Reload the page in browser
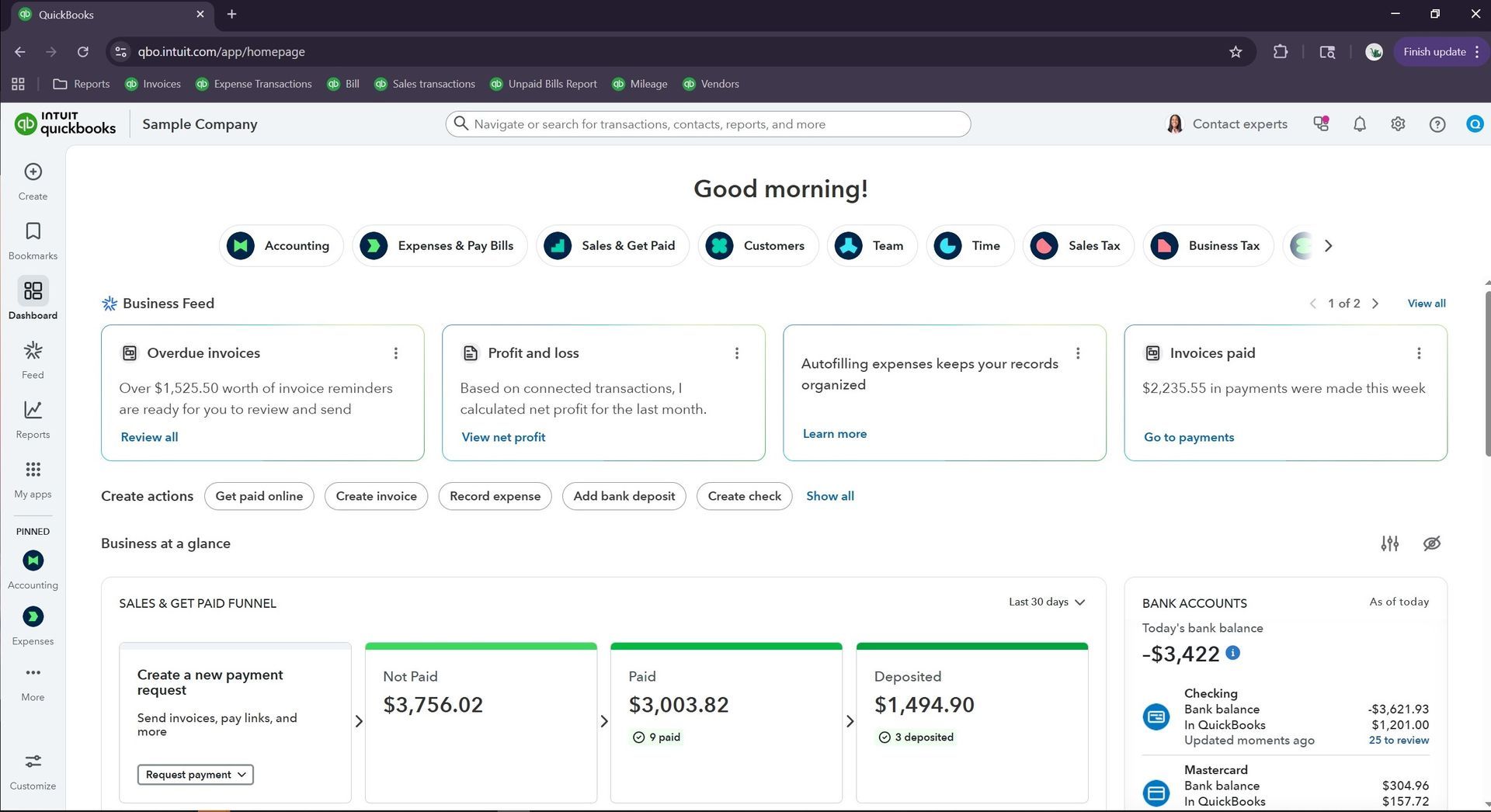This screenshot has width=1491, height=812. coord(83,52)
